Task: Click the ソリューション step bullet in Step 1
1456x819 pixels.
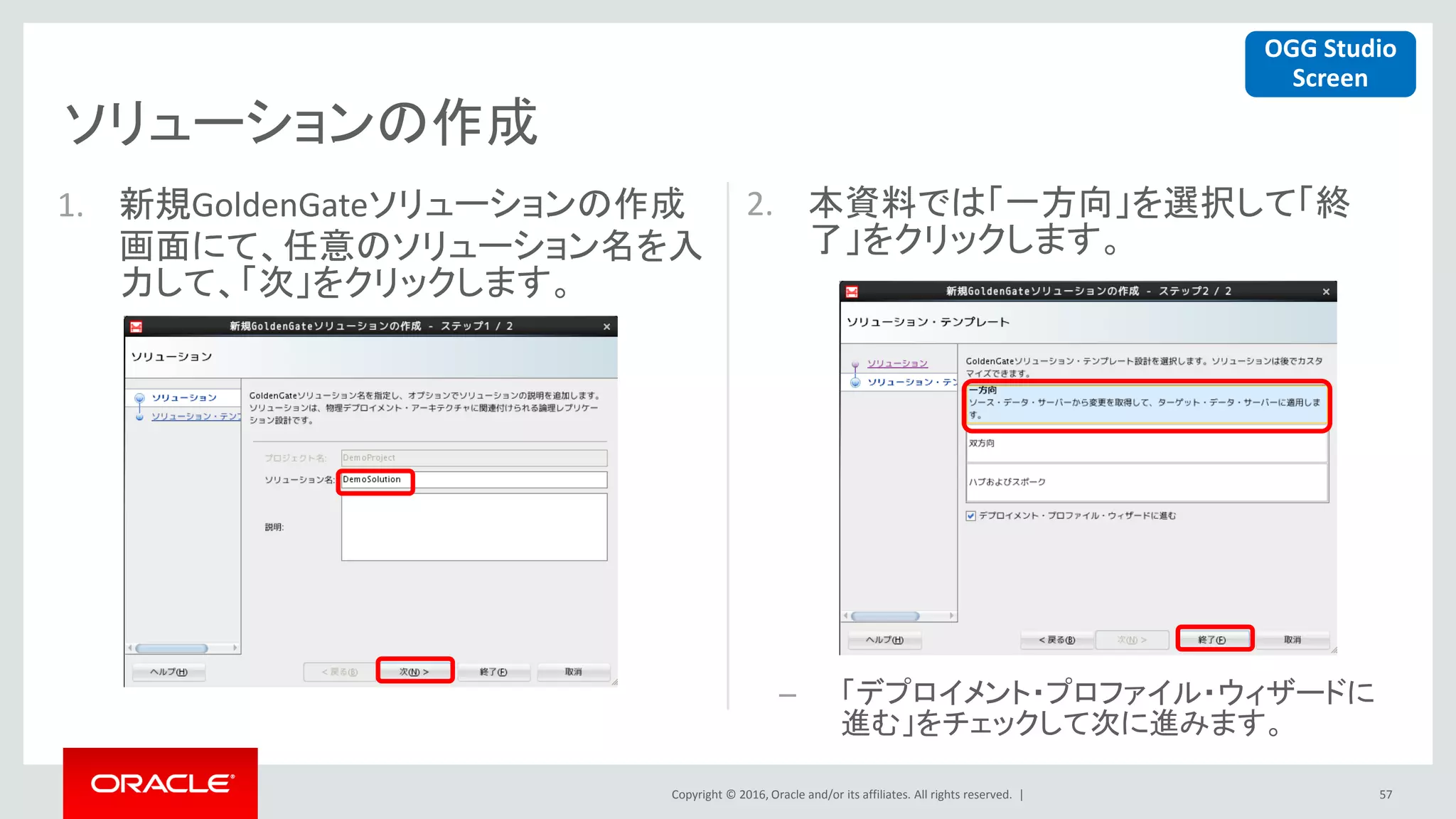Action: [x=140, y=398]
